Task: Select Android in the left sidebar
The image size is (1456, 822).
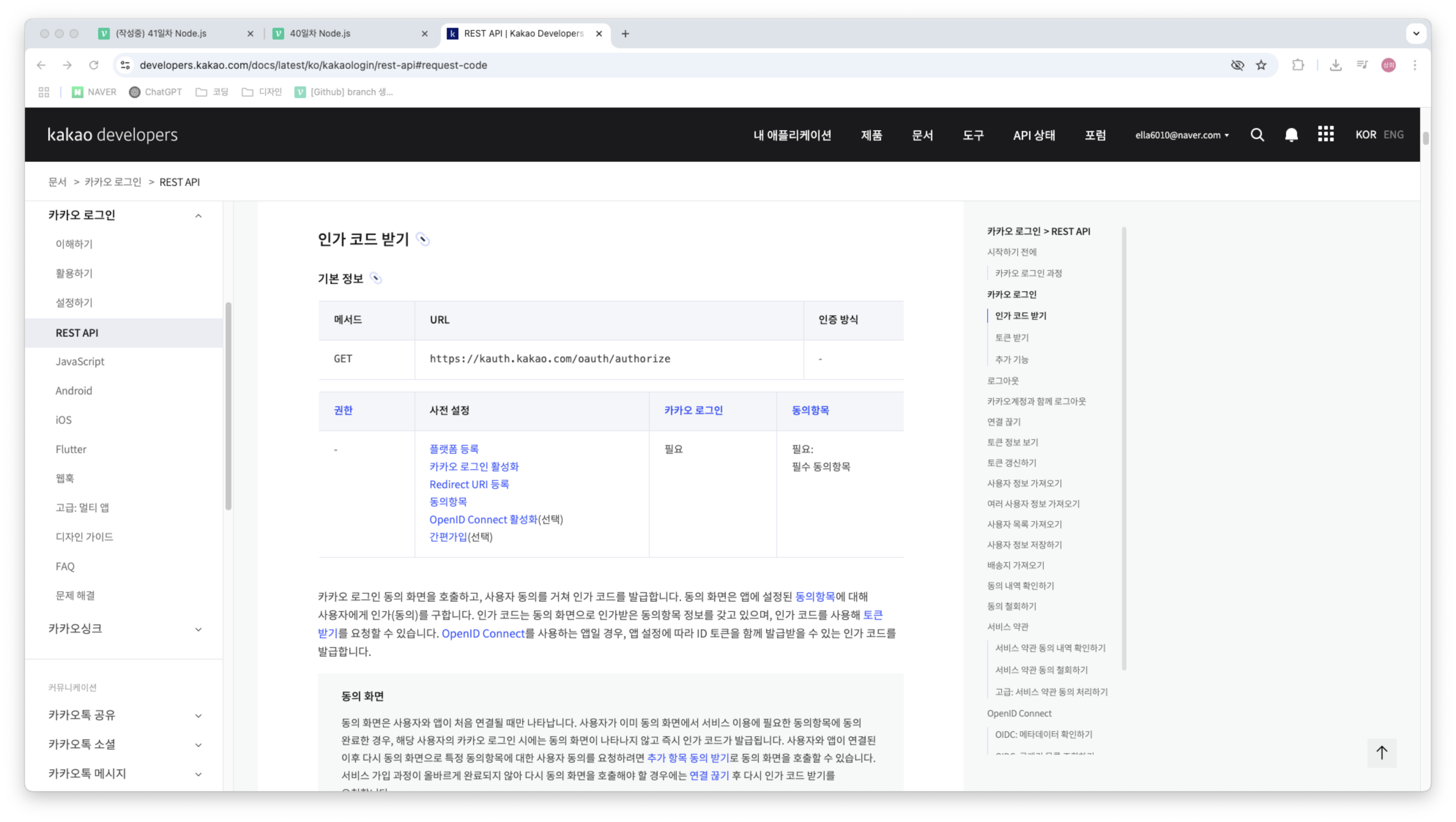Action: pyautogui.click(x=74, y=391)
